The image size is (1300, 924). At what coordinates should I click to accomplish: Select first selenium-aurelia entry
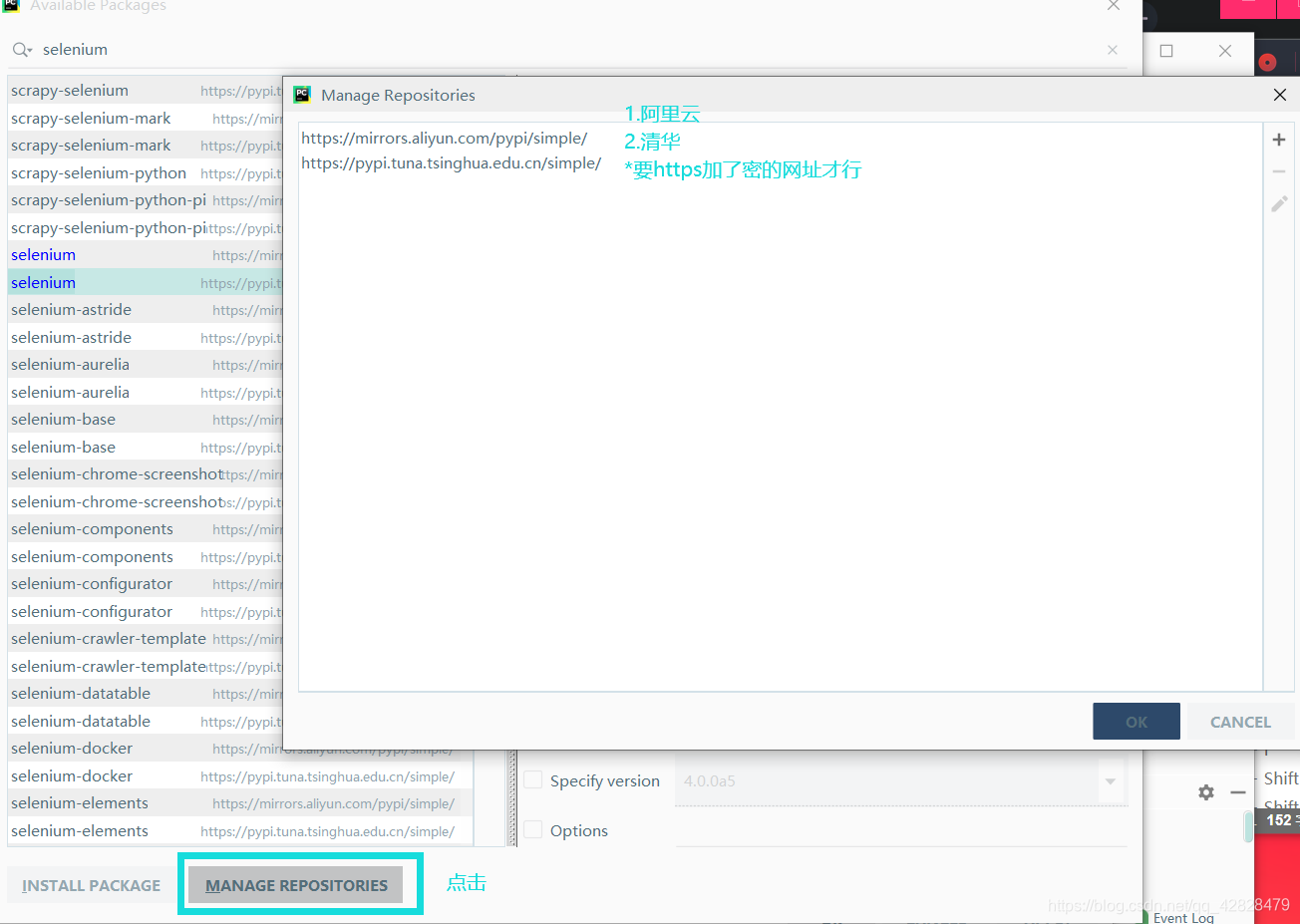coord(146,365)
